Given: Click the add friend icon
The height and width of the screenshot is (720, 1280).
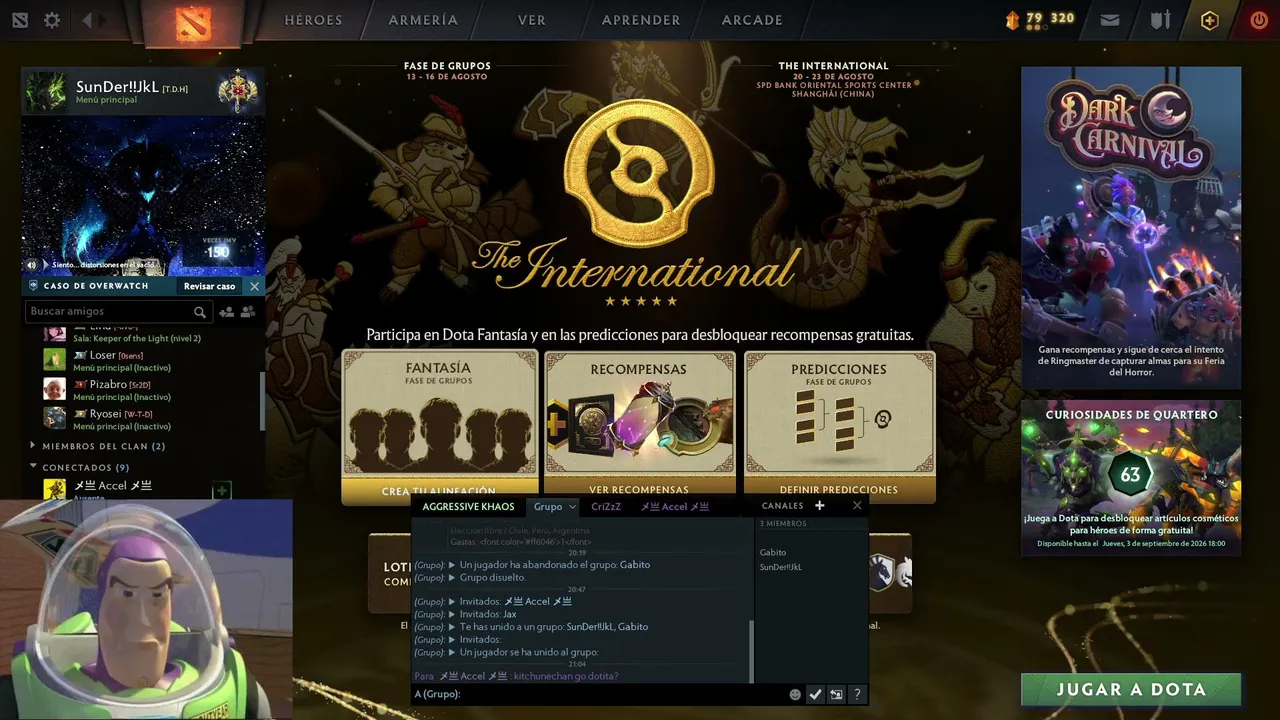Looking at the screenshot, I should click(226, 312).
